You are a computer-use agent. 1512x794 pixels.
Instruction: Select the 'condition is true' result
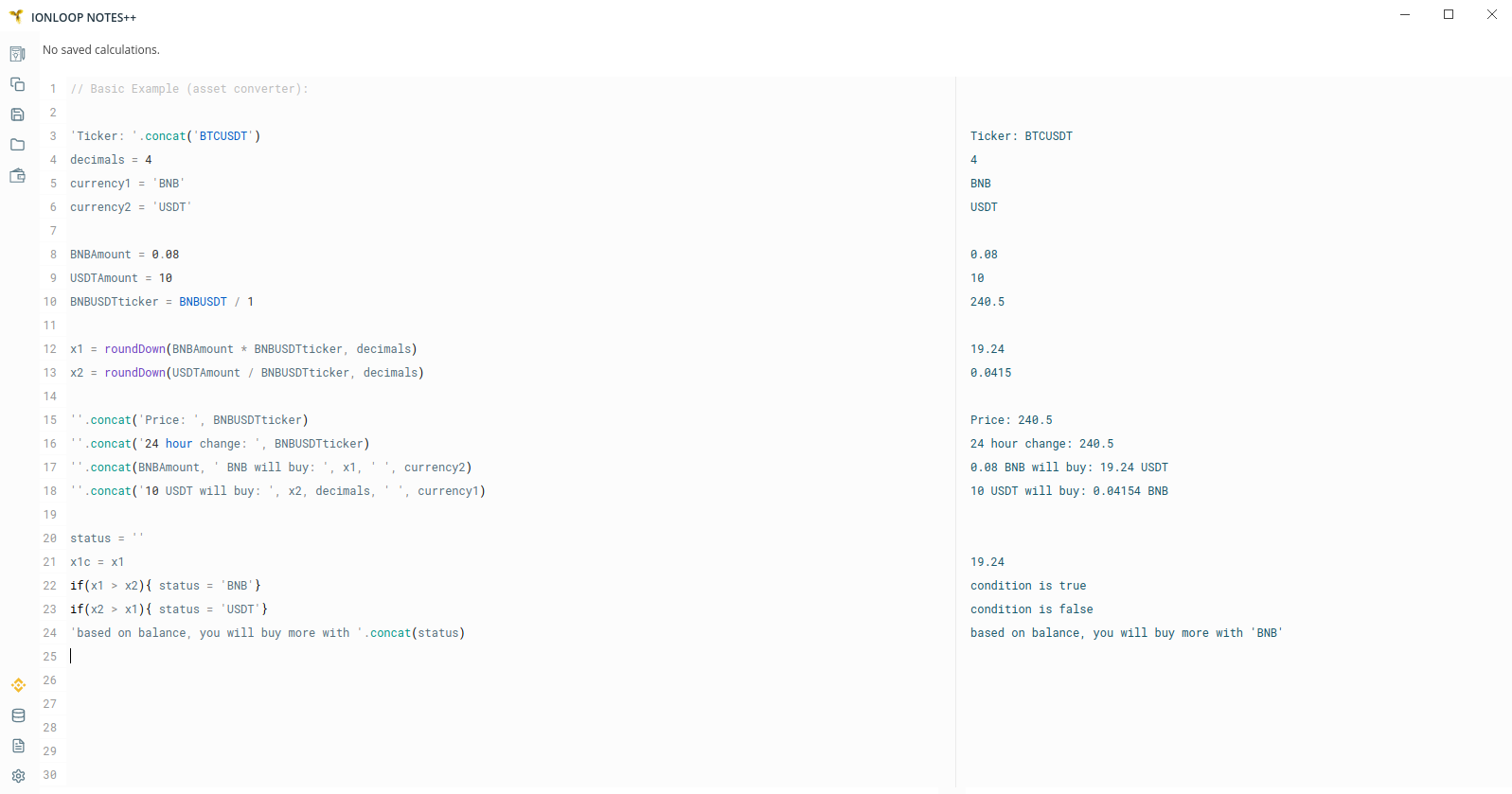point(1028,586)
